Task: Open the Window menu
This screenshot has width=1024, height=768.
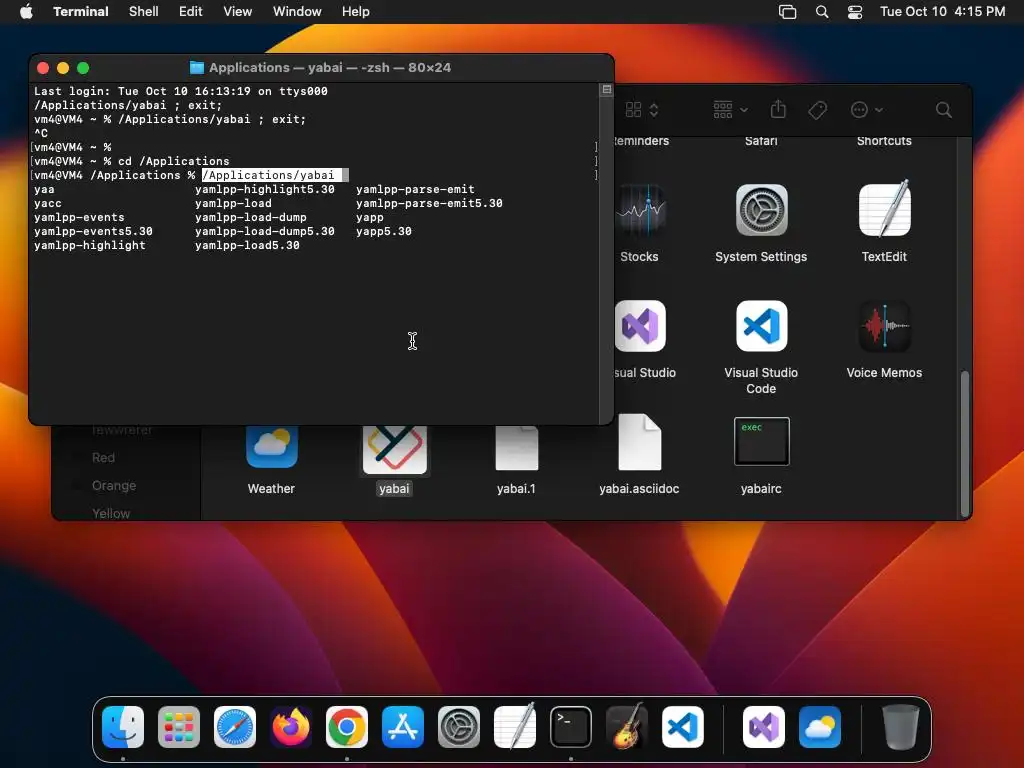Action: click(297, 11)
